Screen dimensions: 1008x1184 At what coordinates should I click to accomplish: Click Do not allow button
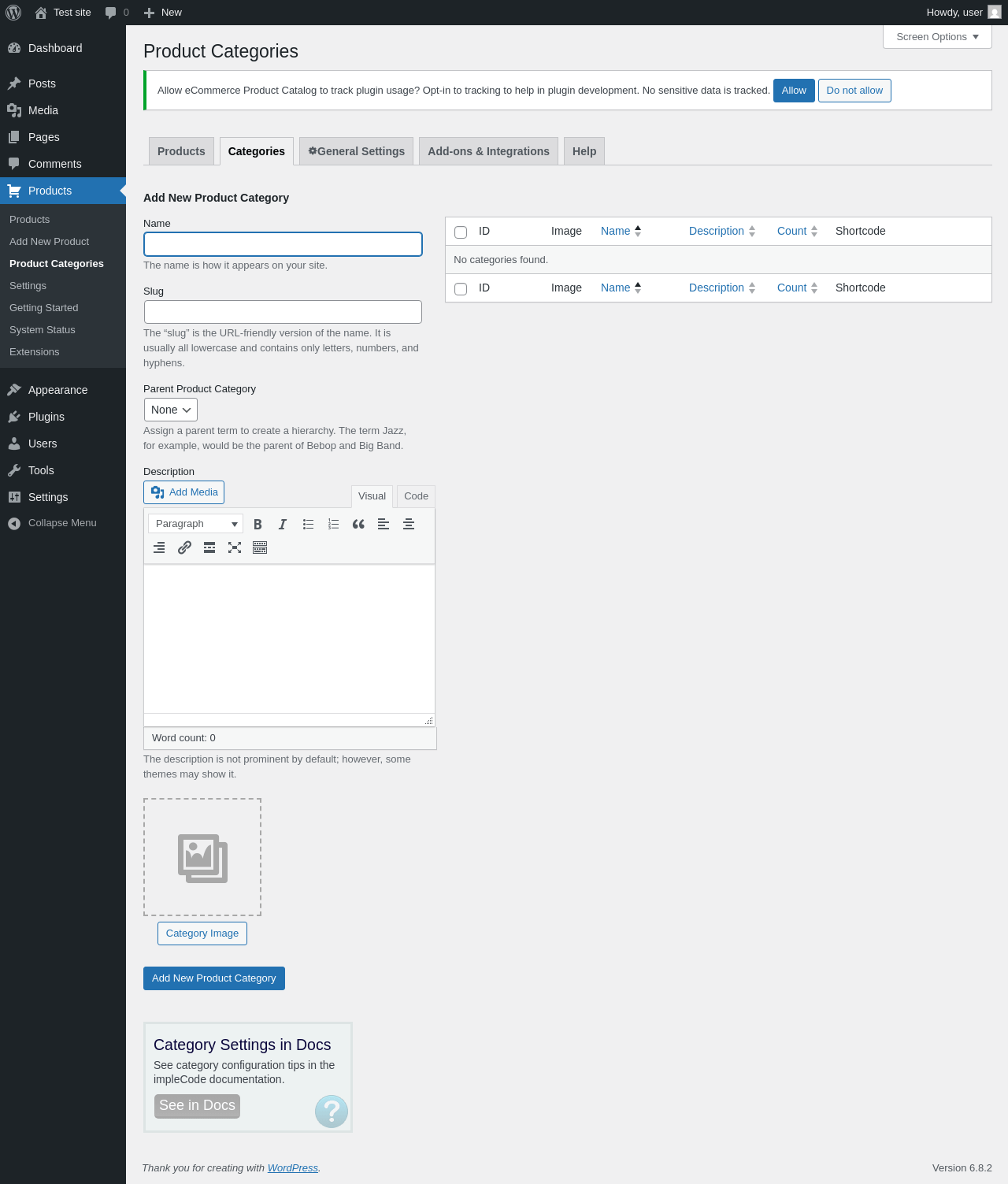click(854, 91)
